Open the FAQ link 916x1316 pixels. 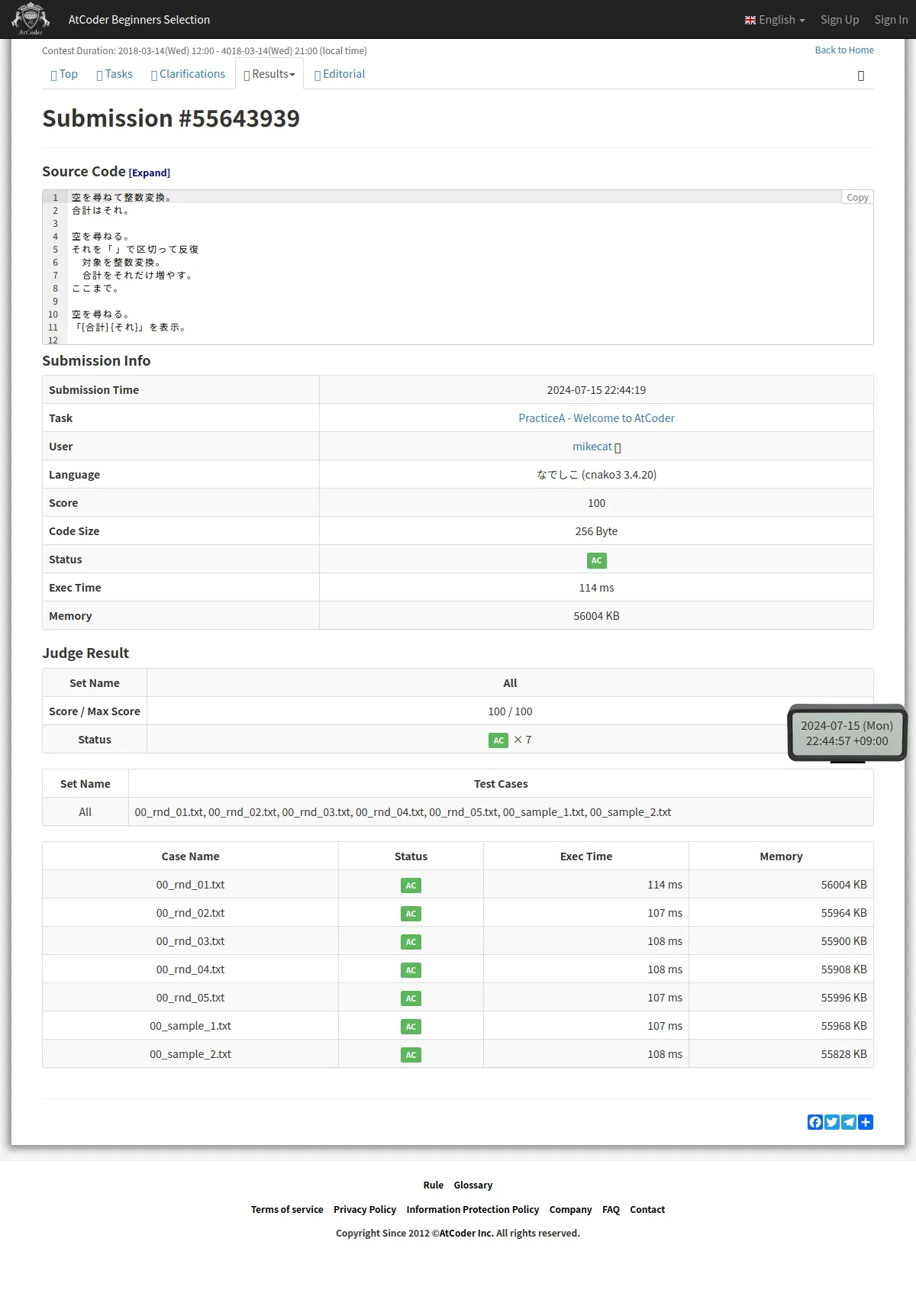tap(611, 1210)
